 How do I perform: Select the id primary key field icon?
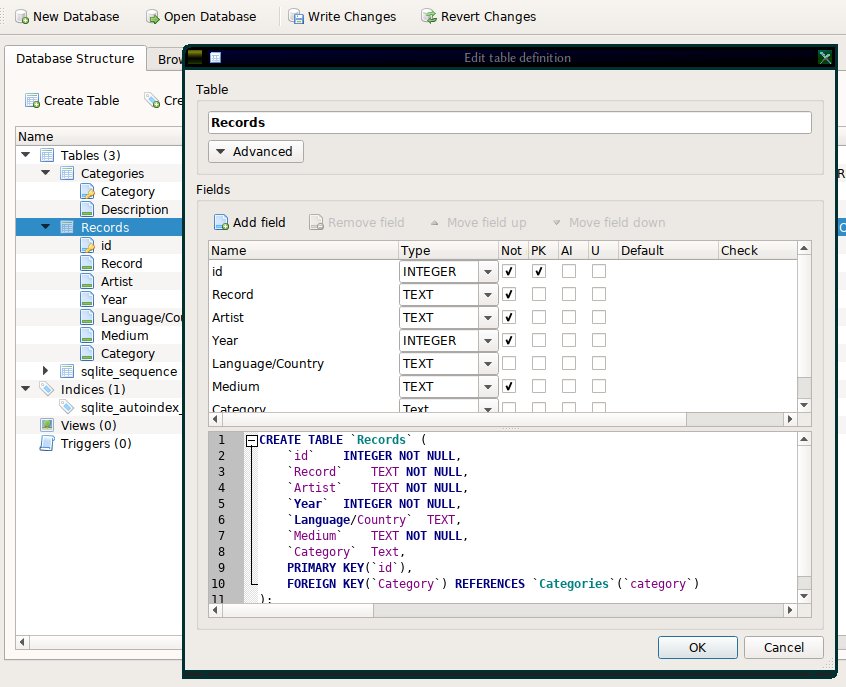pos(88,246)
